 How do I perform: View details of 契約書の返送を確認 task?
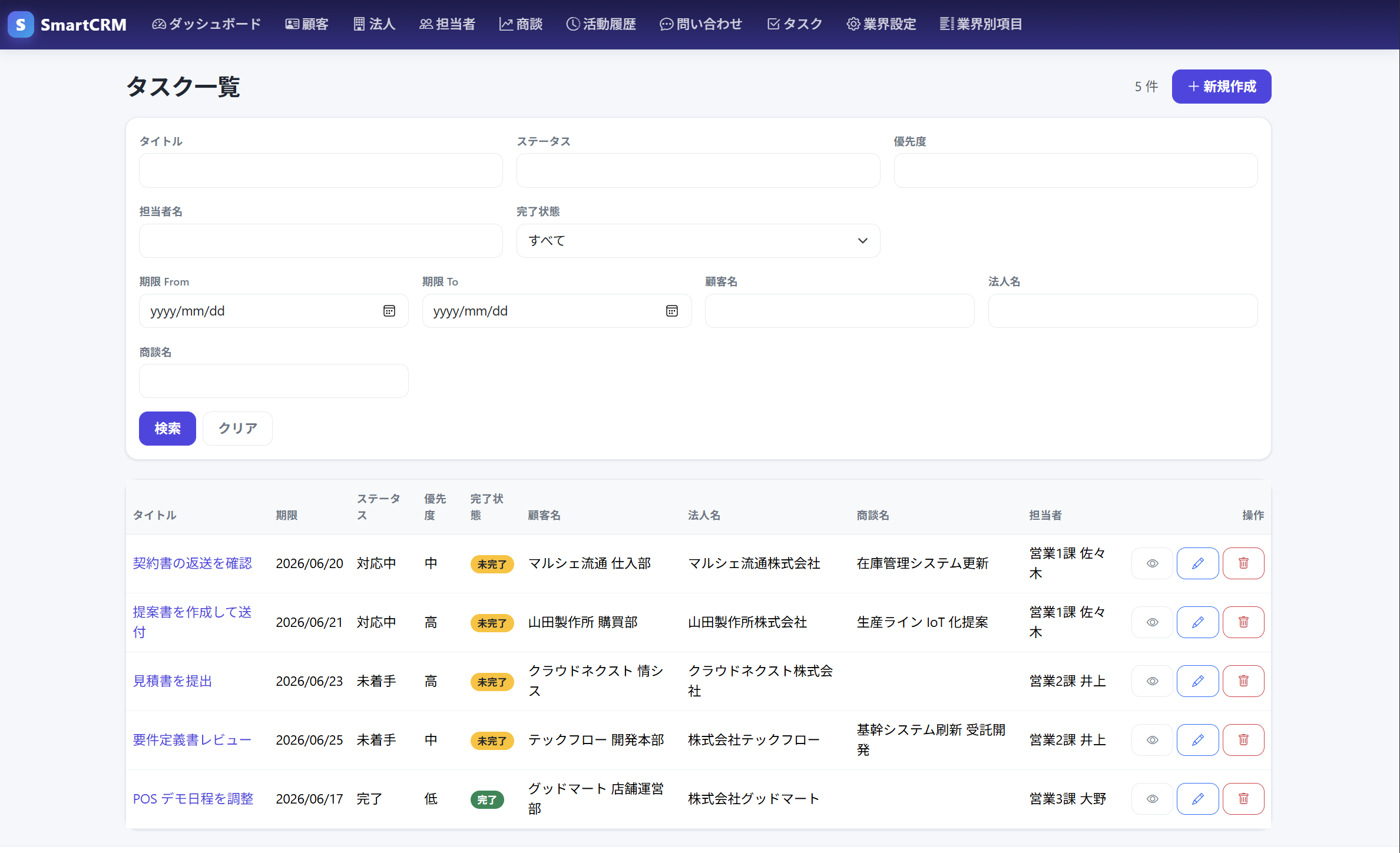point(1152,563)
